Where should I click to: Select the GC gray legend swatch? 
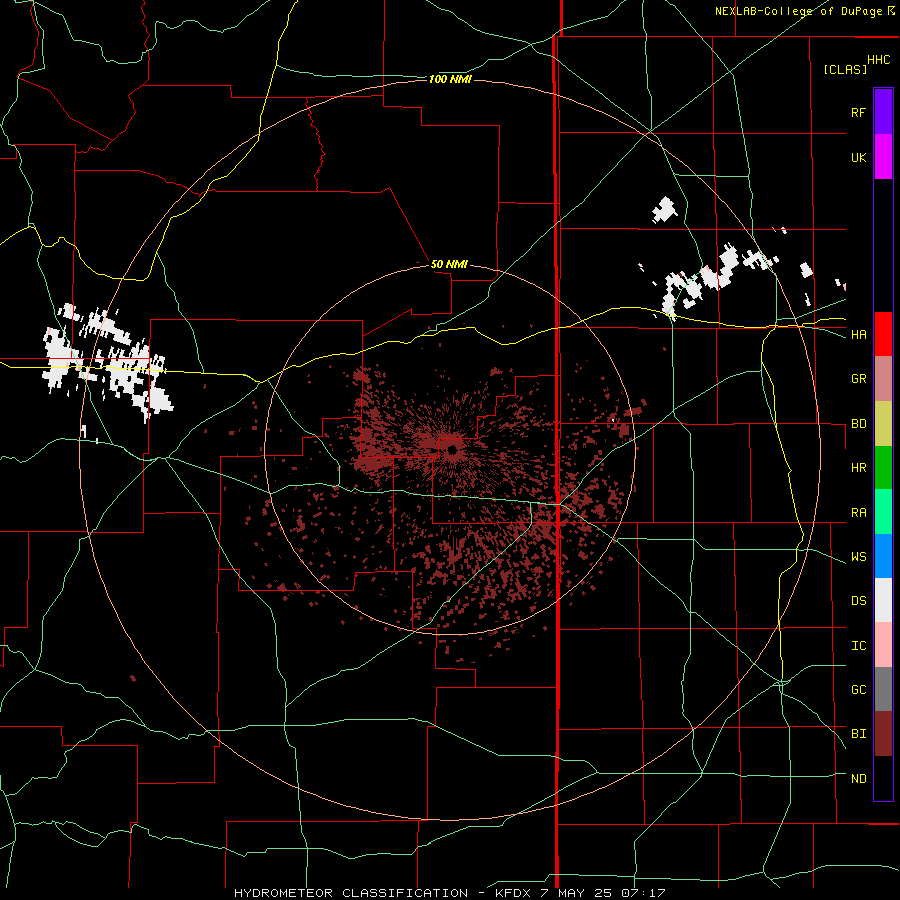[x=883, y=689]
